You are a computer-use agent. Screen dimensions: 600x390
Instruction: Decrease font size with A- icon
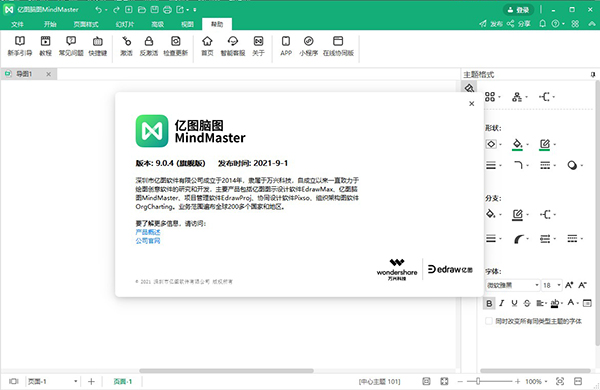[582, 285]
